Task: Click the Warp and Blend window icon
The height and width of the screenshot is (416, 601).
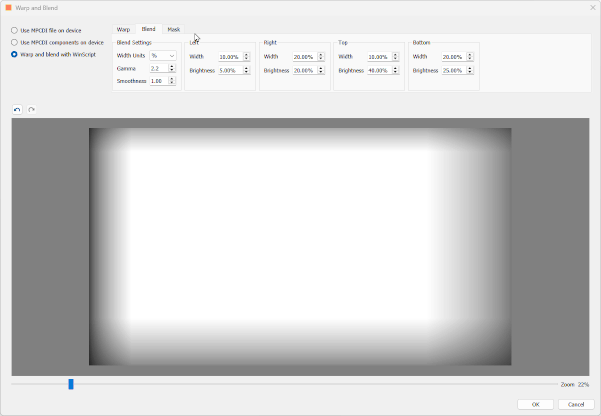Action: pyautogui.click(x=9, y=7)
